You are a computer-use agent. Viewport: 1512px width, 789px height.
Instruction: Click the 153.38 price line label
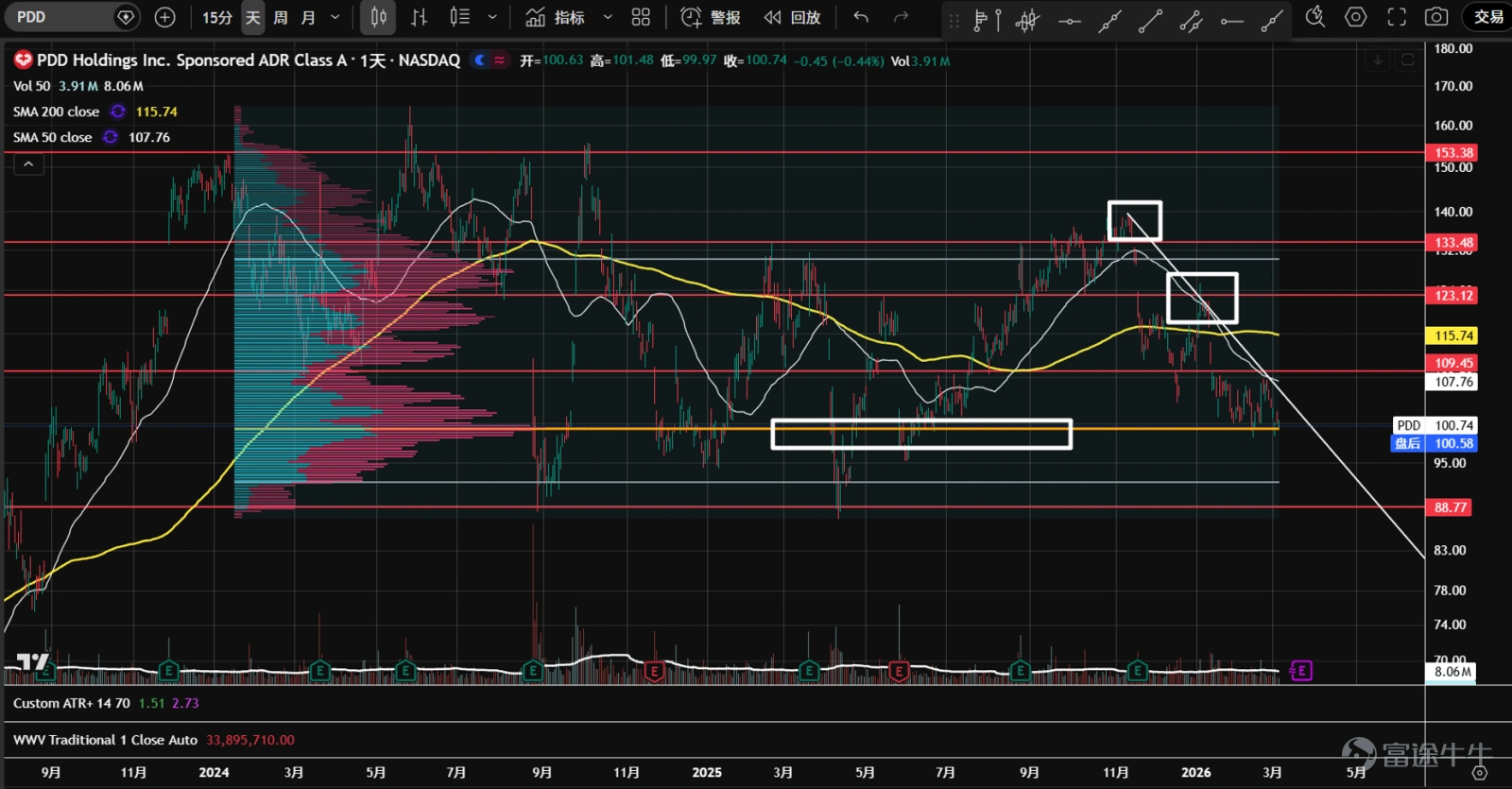pos(1452,153)
